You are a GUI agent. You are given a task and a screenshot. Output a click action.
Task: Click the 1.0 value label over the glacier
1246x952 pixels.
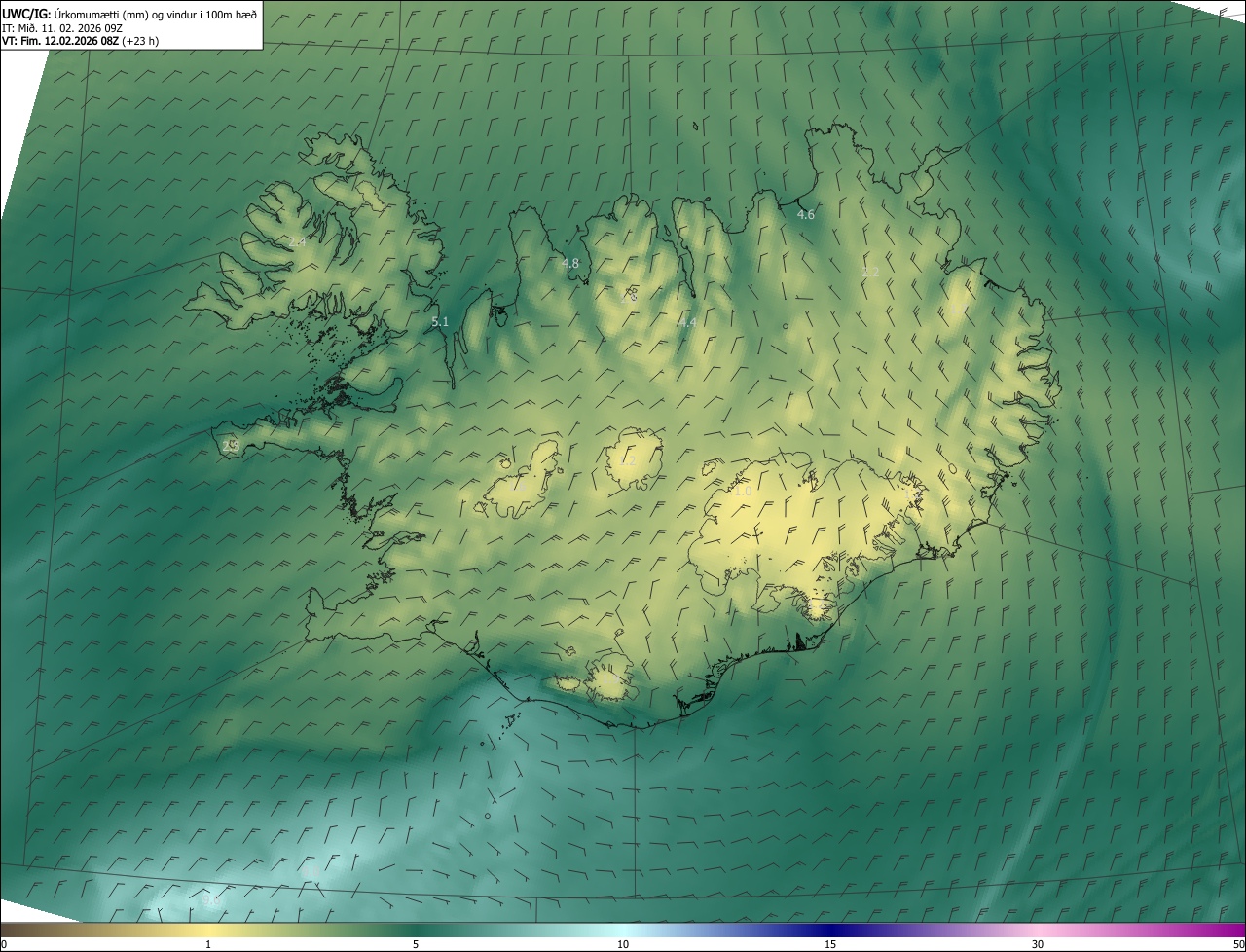click(743, 492)
